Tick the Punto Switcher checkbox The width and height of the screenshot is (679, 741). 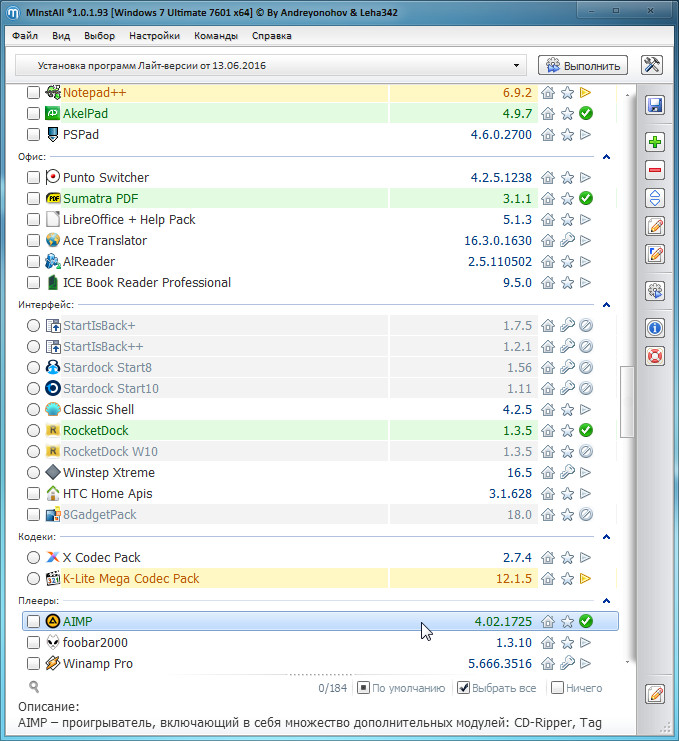[33, 178]
